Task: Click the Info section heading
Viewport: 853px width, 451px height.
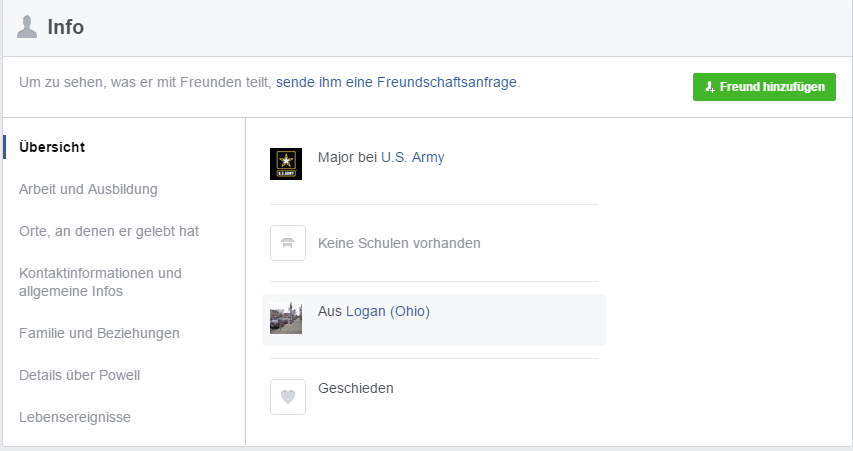Action: click(x=66, y=27)
